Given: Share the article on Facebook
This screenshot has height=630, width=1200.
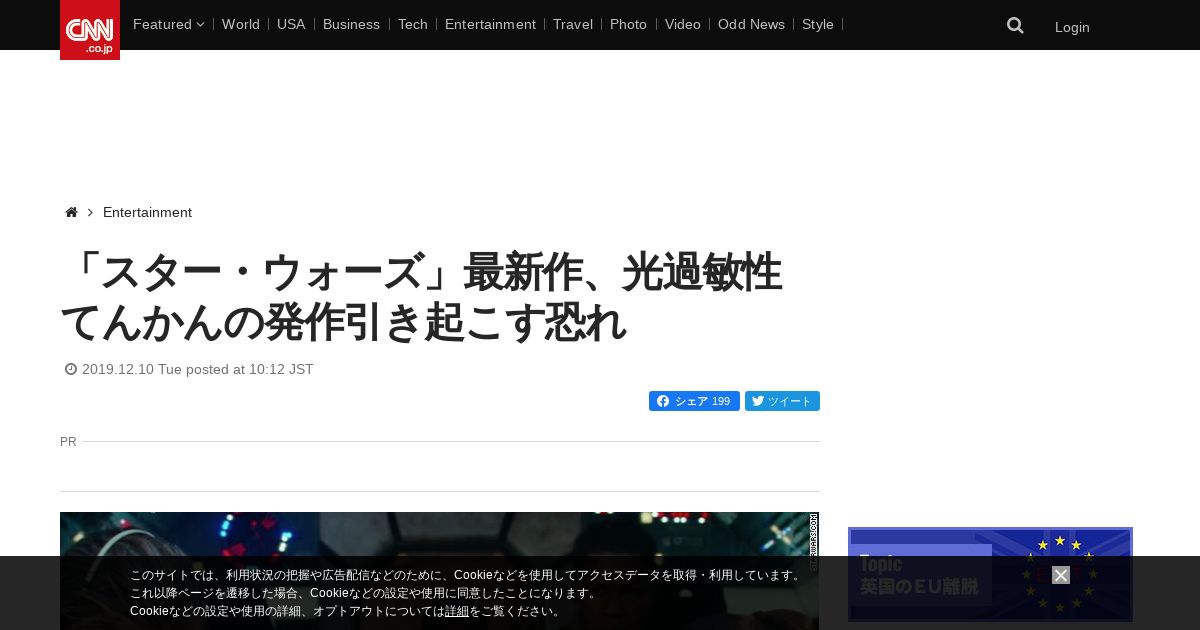Looking at the screenshot, I should (x=694, y=401).
